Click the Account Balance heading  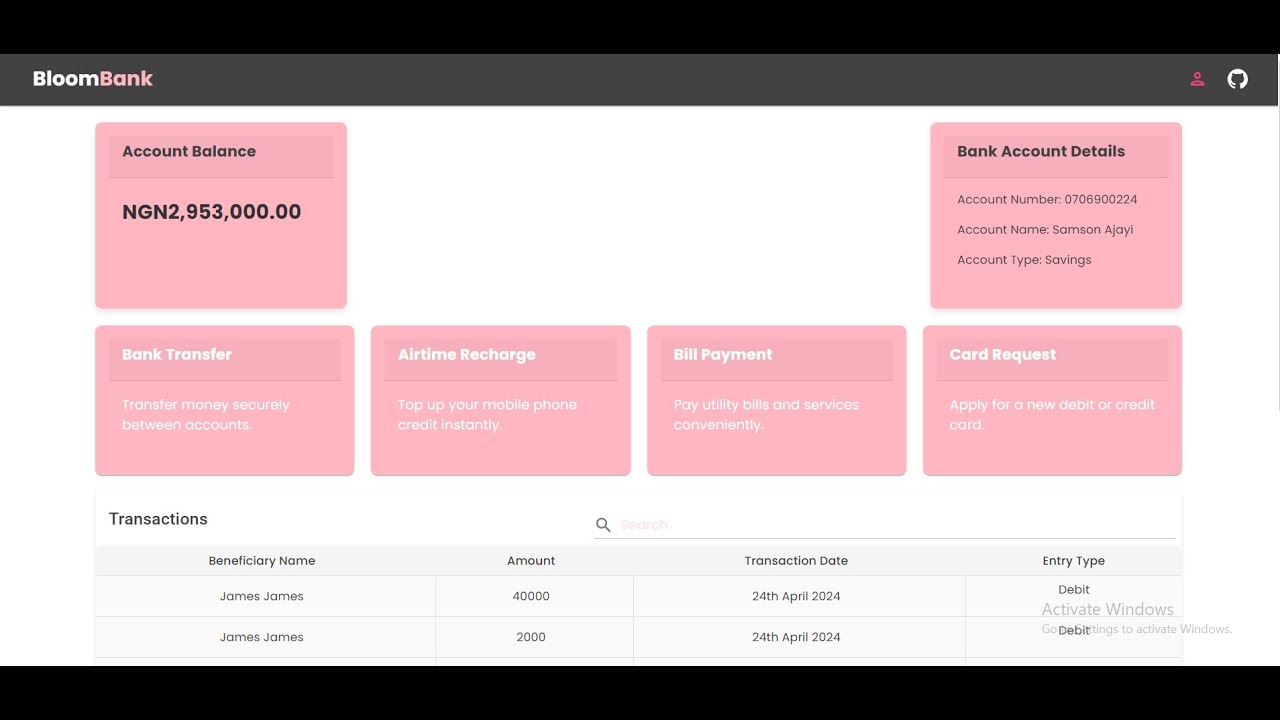coord(189,152)
